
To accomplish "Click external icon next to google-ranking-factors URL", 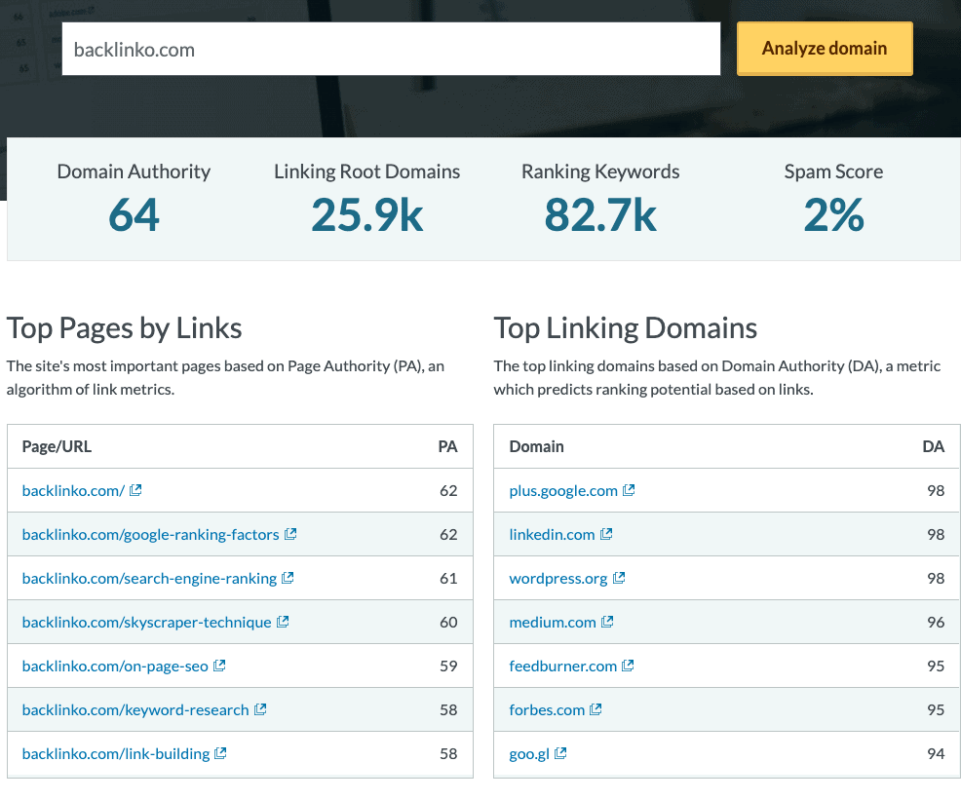I will click(291, 534).
